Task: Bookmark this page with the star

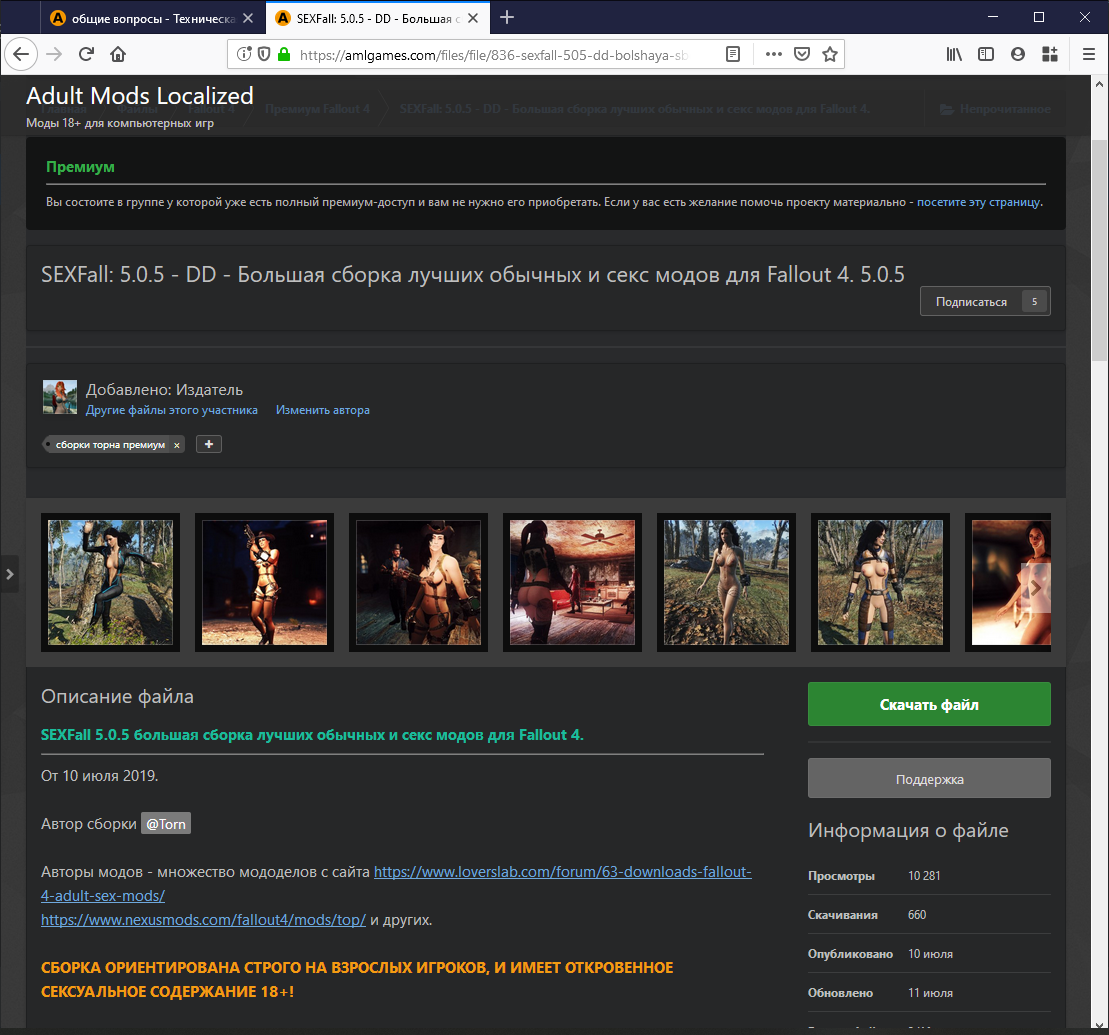Action: pos(829,54)
